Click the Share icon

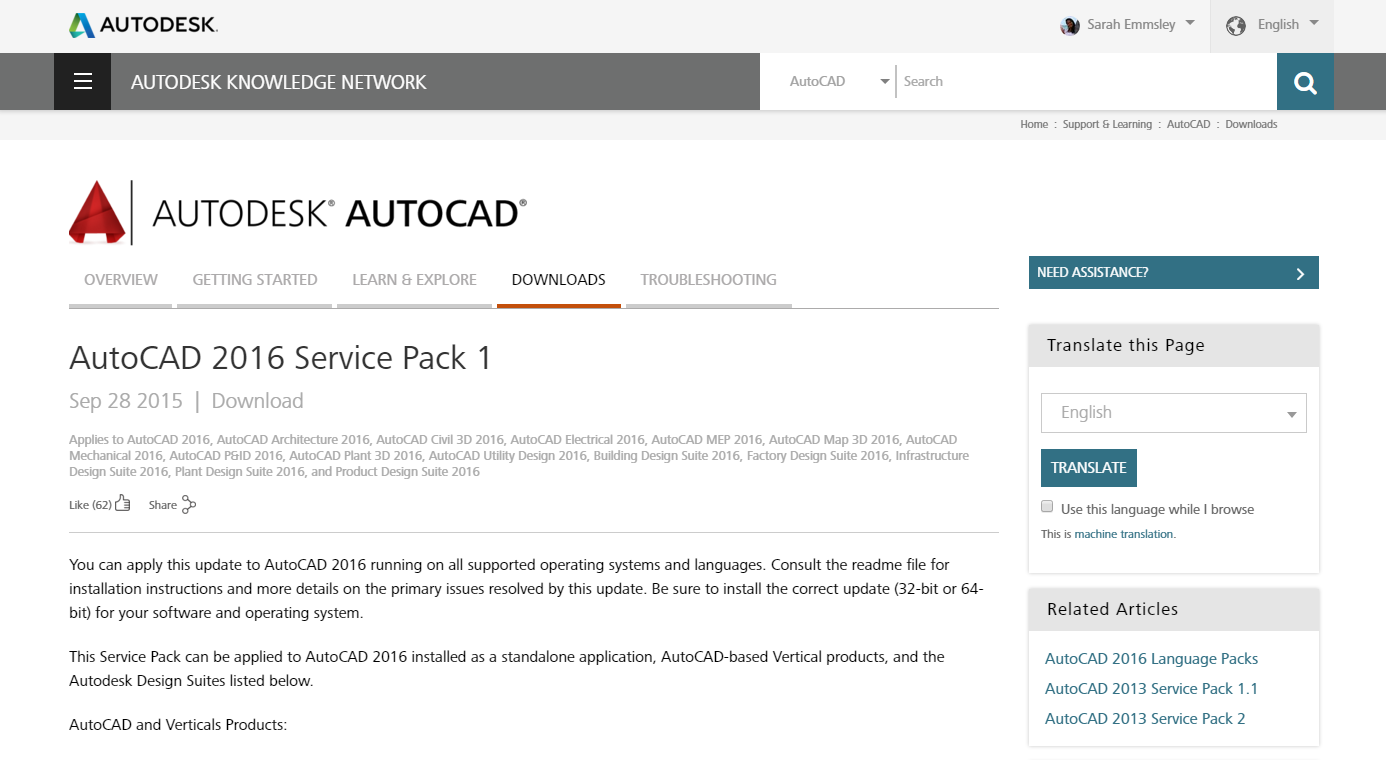click(188, 504)
